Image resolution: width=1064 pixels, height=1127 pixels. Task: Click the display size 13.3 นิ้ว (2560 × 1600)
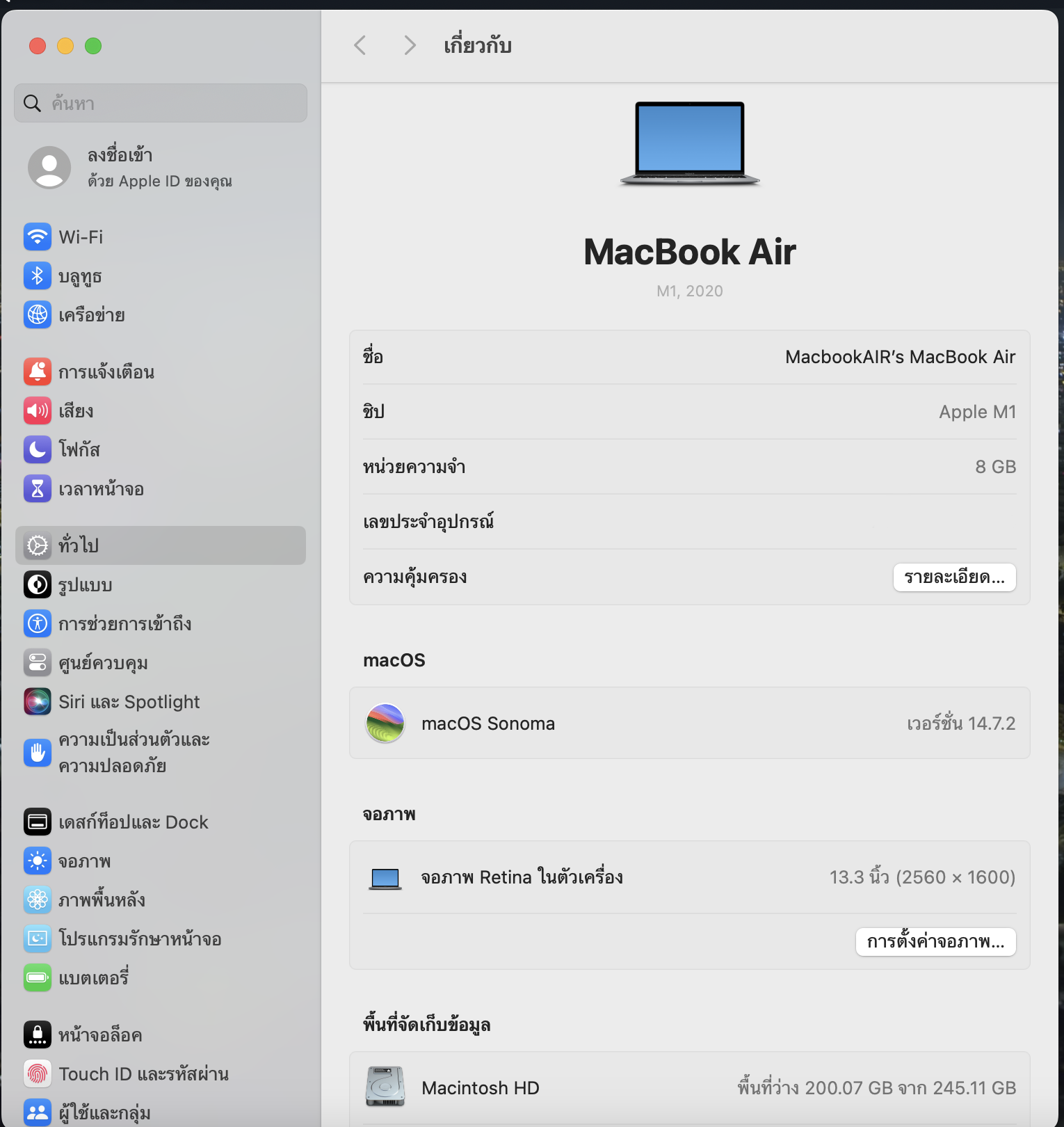tap(922, 877)
